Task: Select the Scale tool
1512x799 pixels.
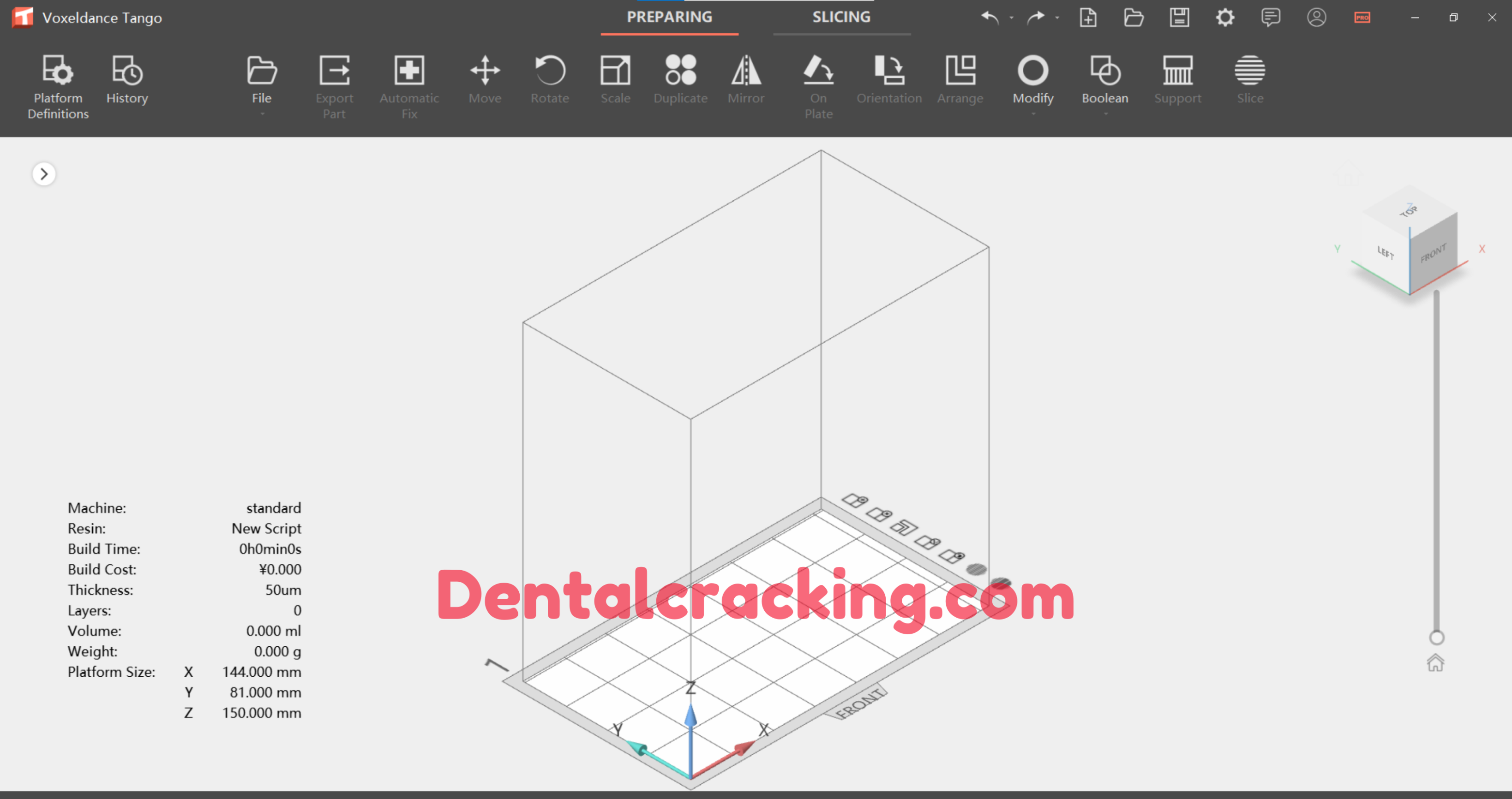Action: [x=615, y=80]
